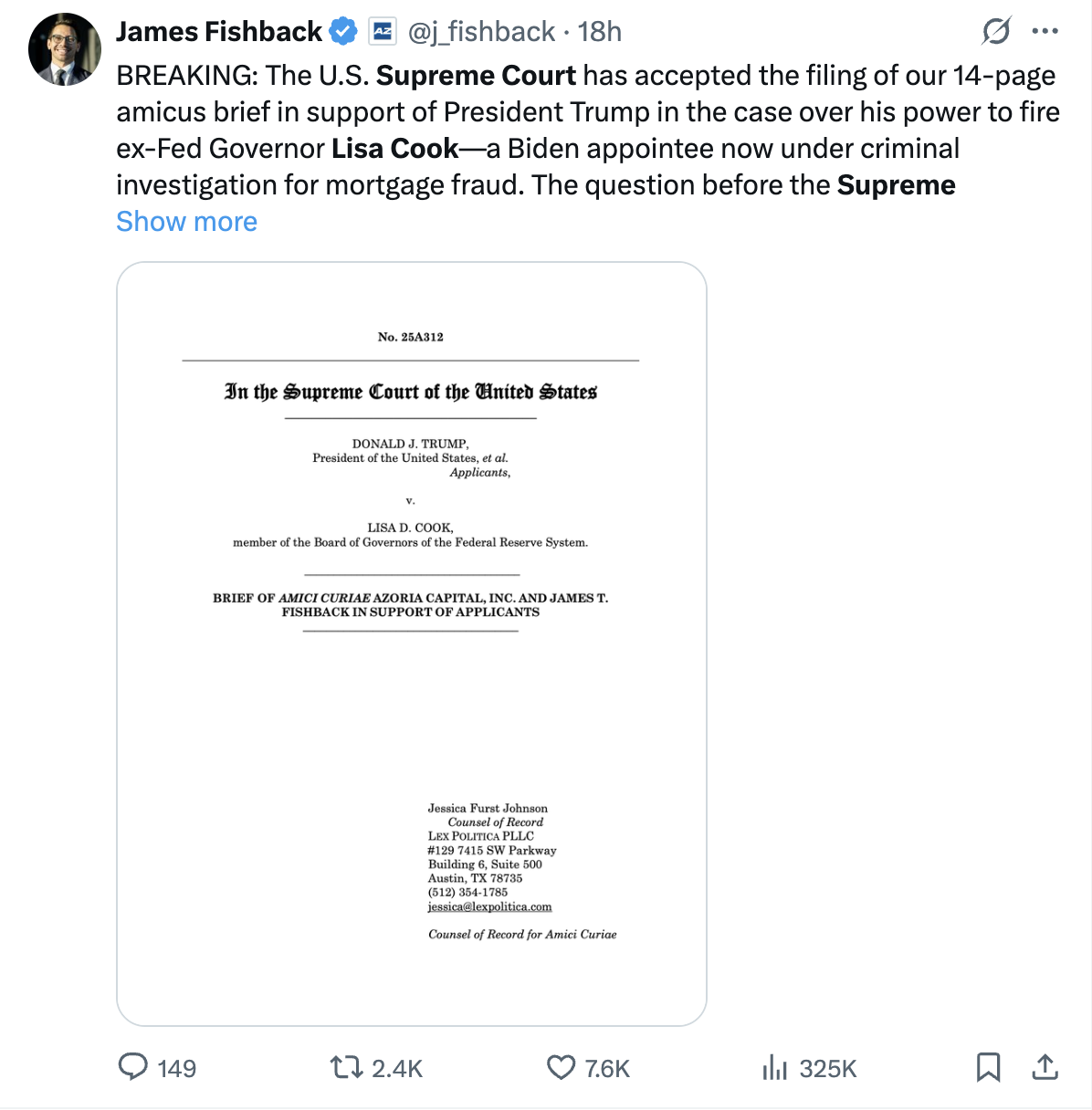Click the James Fishback display name
Viewport: 1092px width, 1110px height.
tap(219, 32)
